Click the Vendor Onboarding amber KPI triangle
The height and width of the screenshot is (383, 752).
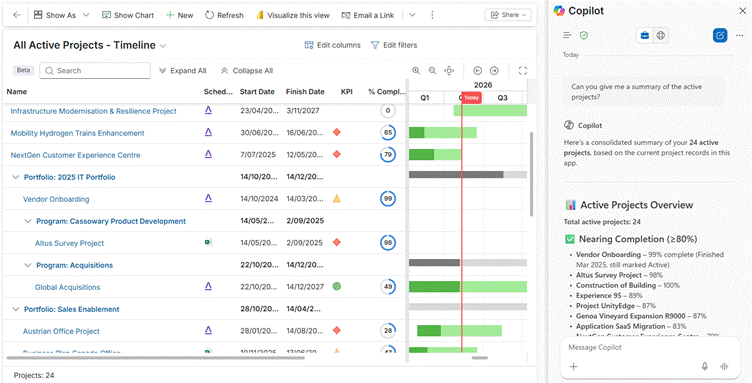click(337, 198)
